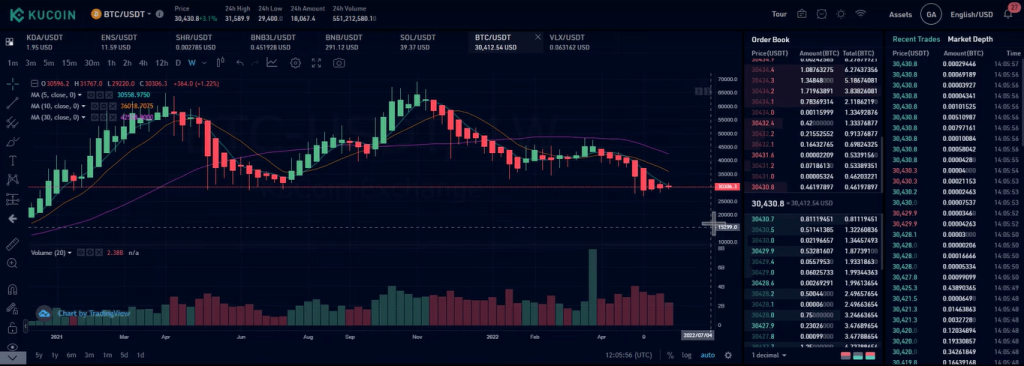Select the trend line drawing tool
This screenshot has height=366, width=1024.
(x=12, y=103)
